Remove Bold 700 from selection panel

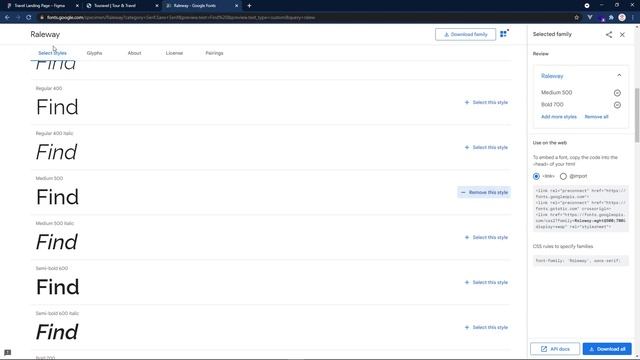(617, 105)
